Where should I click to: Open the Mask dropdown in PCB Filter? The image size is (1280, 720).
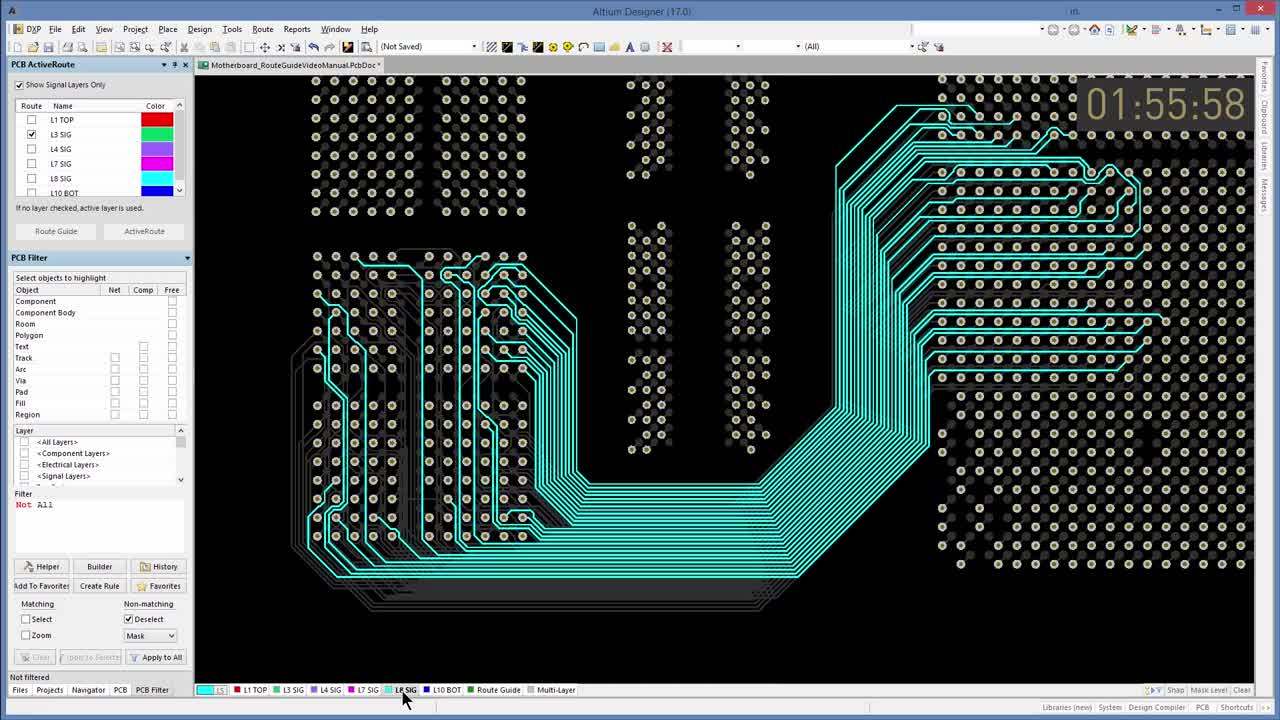coord(149,636)
